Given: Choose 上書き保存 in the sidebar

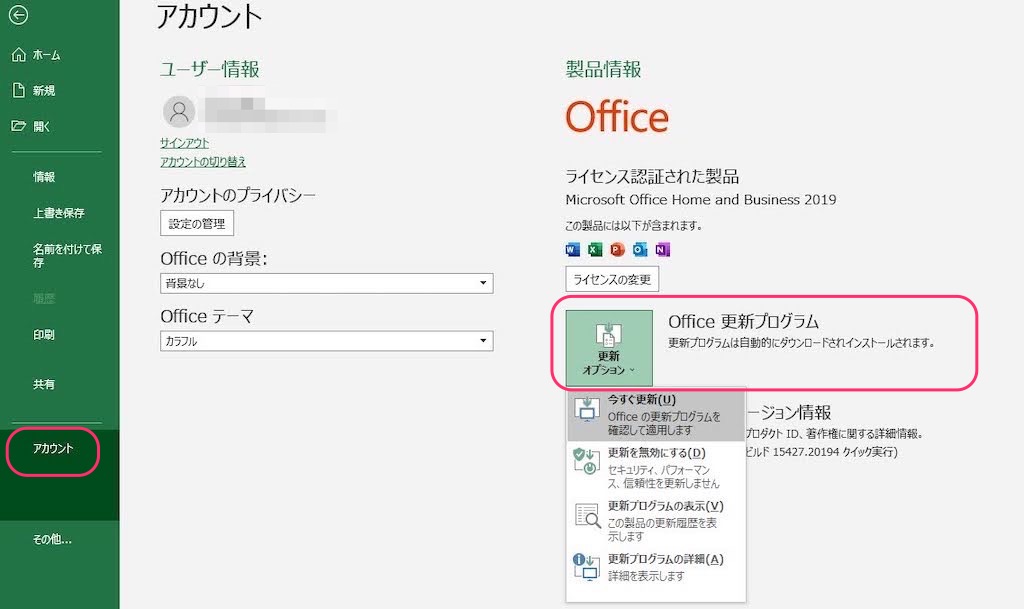Looking at the screenshot, I should (x=59, y=213).
